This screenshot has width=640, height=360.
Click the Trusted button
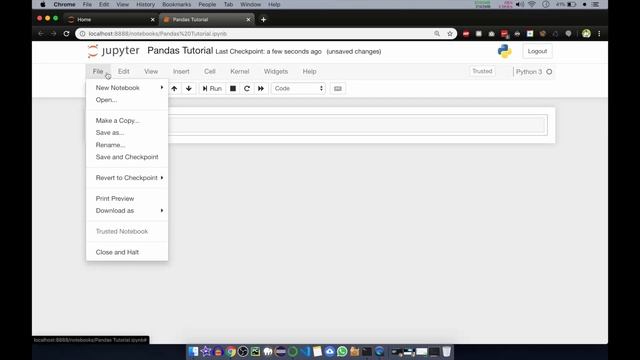[x=482, y=71]
